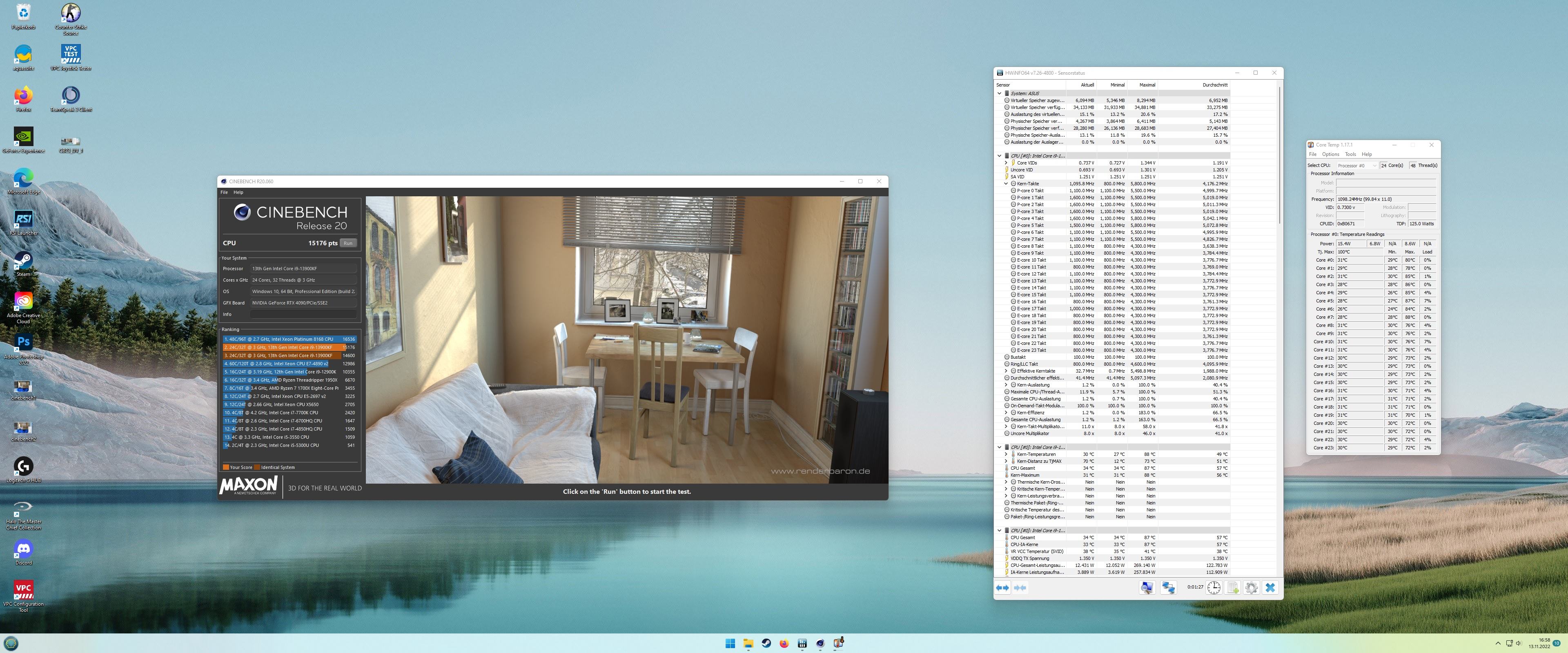This screenshot has width=1568, height=653.
Task: Expand Core VIDs row in HWiNFO
Action: click(x=1006, y=163)
